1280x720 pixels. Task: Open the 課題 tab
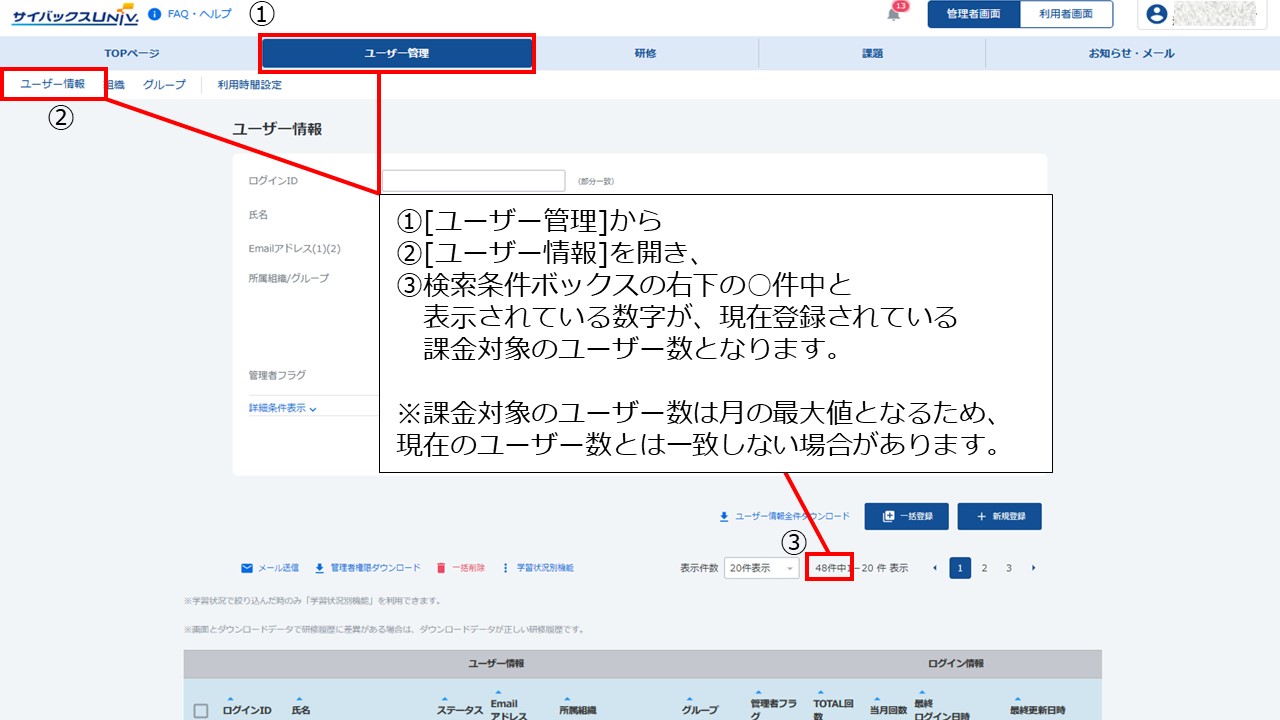point(872,53)
